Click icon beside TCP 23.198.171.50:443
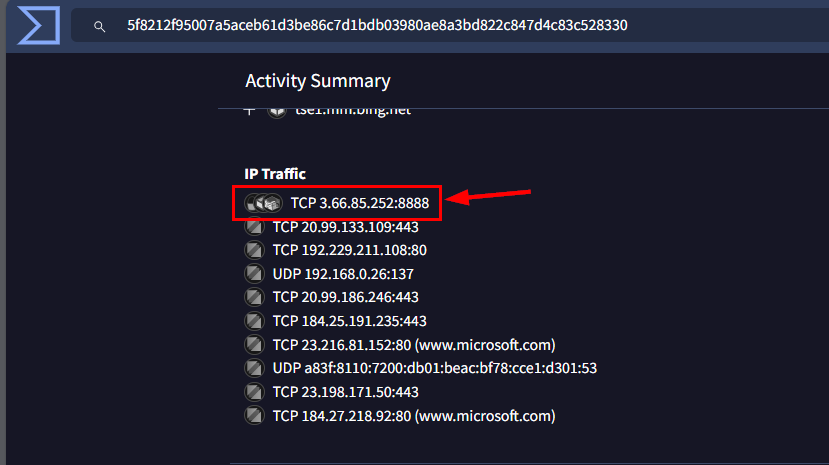The image size is (829, 465). 254,392
